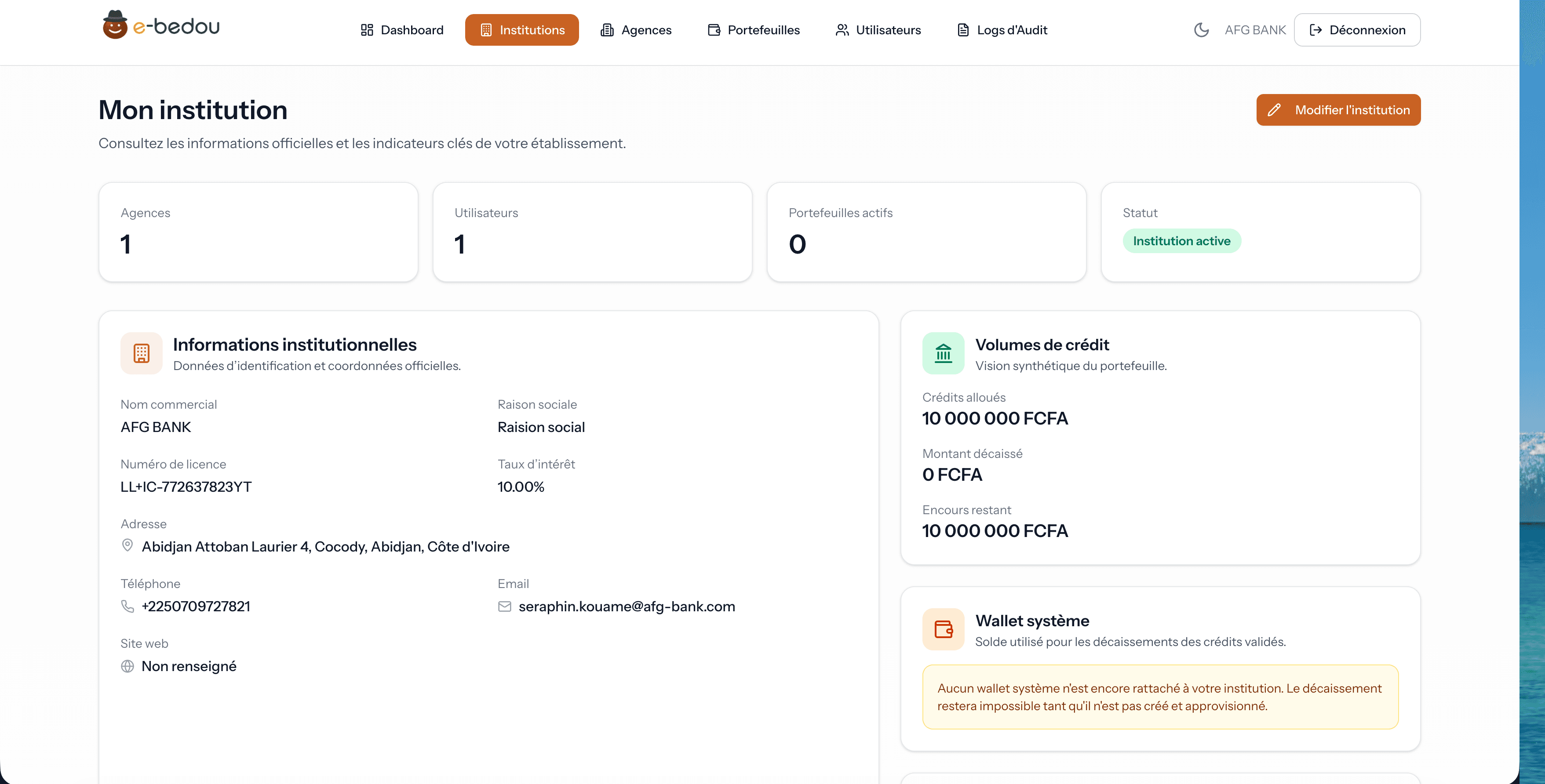Click the Montant décaissé value 0 FCFA

[952, 475]
